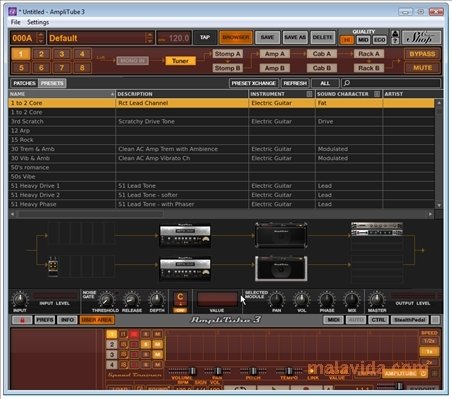Image resolution: width=452 pixels, height=399 pixels.
Task: Click the speed trainer Volume slider
Action: coord(182,371)
